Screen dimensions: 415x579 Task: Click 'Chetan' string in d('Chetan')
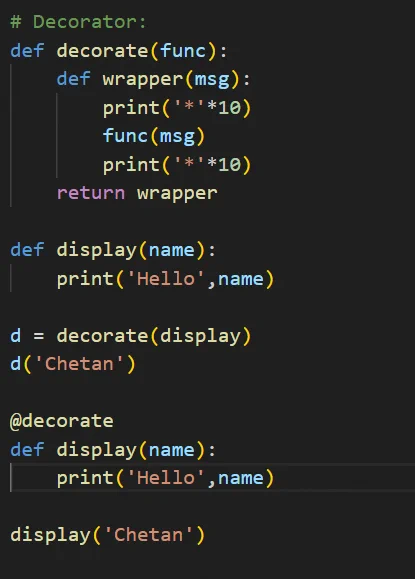click(x=79, y=364)
